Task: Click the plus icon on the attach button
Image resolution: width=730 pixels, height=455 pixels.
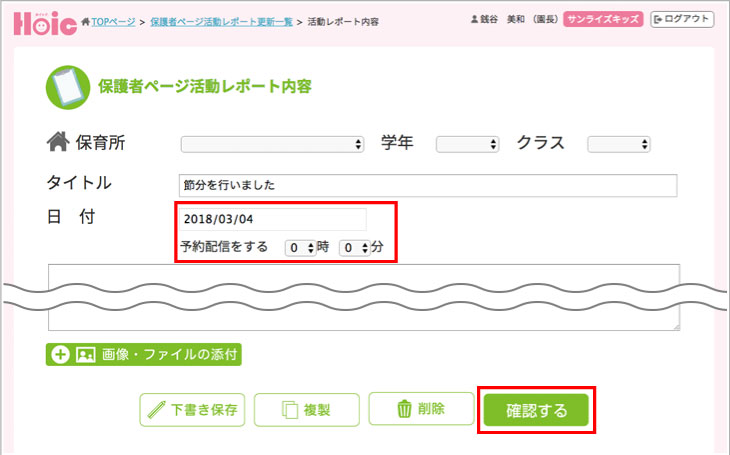Action: tap(60, 354)
